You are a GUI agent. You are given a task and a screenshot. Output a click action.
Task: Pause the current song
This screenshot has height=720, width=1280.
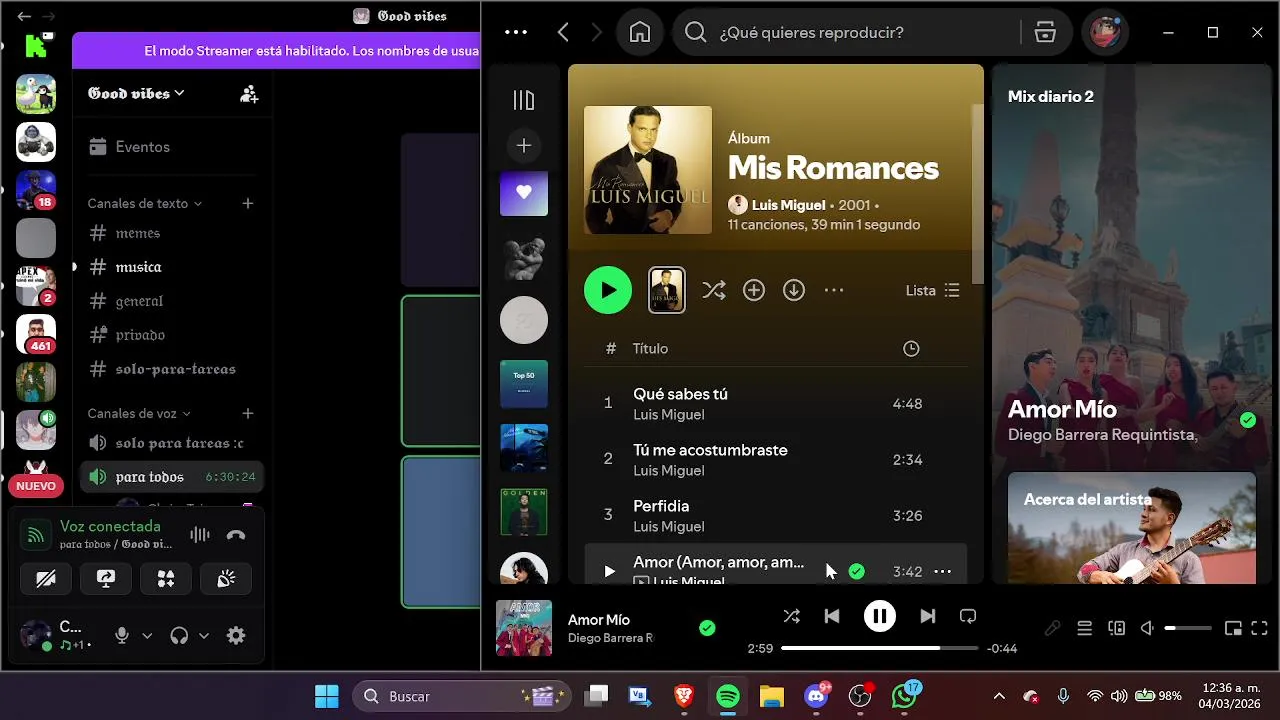pos(880,616)
